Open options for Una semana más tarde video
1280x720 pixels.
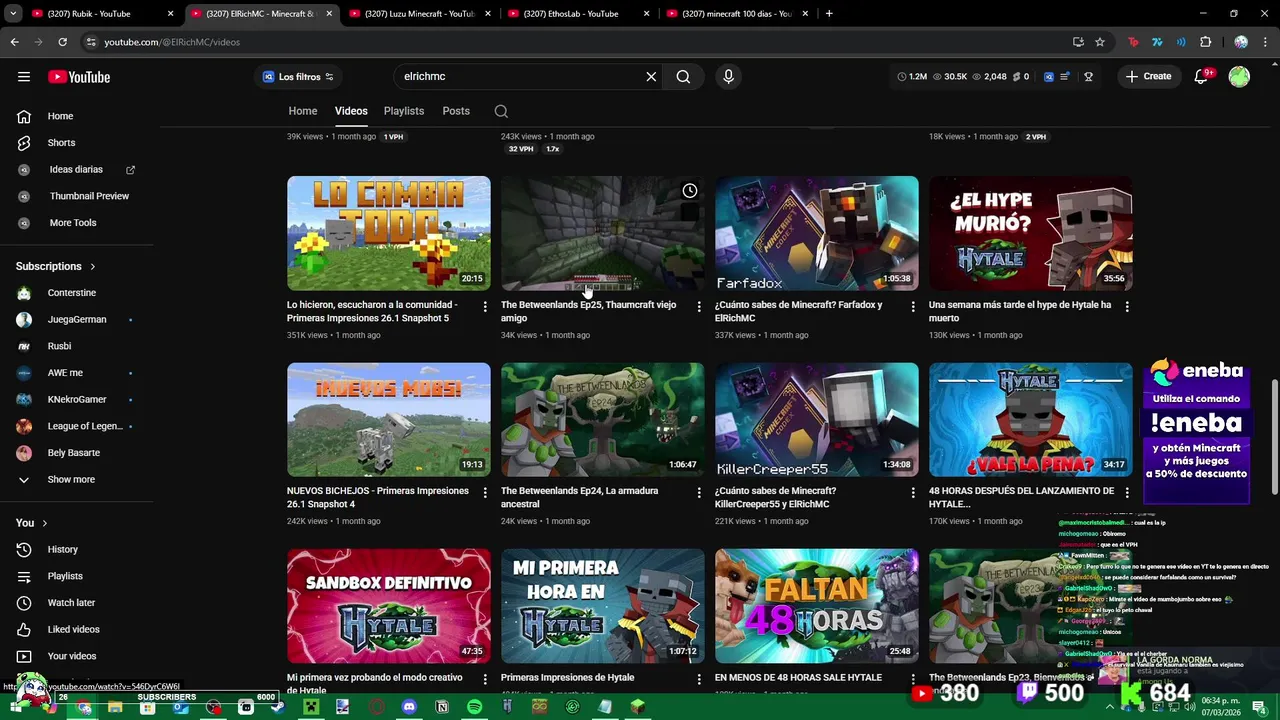click(1127, 306)
